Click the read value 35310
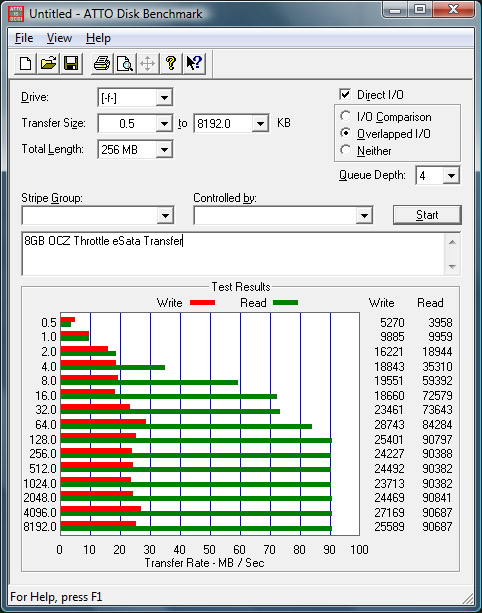 pos(437,367)
